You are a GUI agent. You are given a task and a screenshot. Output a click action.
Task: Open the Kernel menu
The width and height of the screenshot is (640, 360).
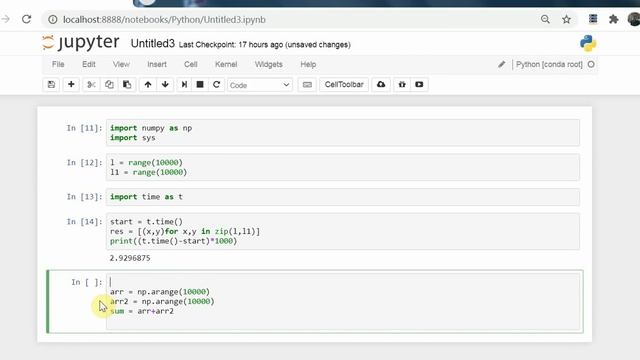coord(226,64)
